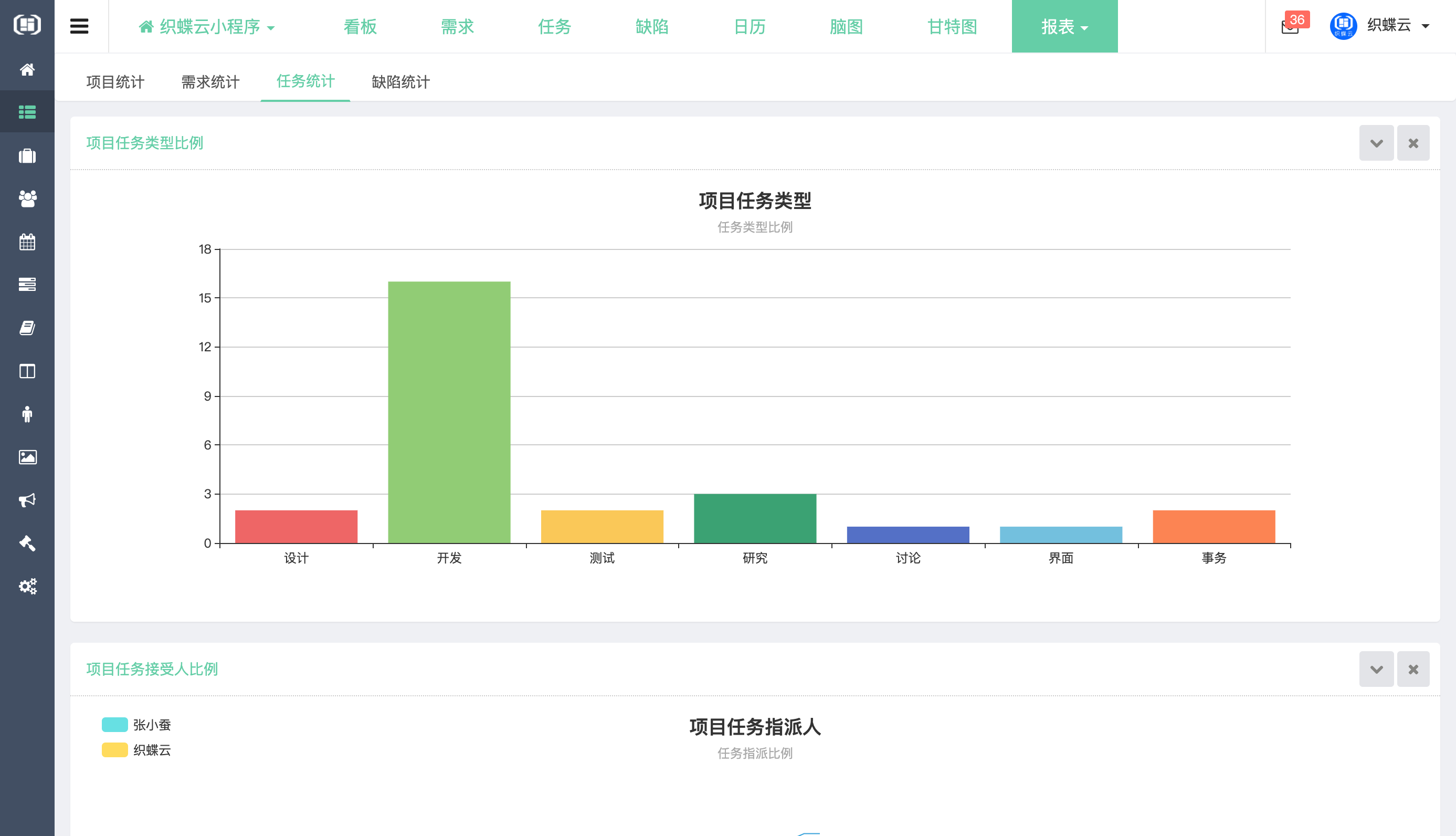Open the team members icon in sidebar
Image resolution: width=1456 pixels, height=836 pixels.
click(x=27, y=199)
